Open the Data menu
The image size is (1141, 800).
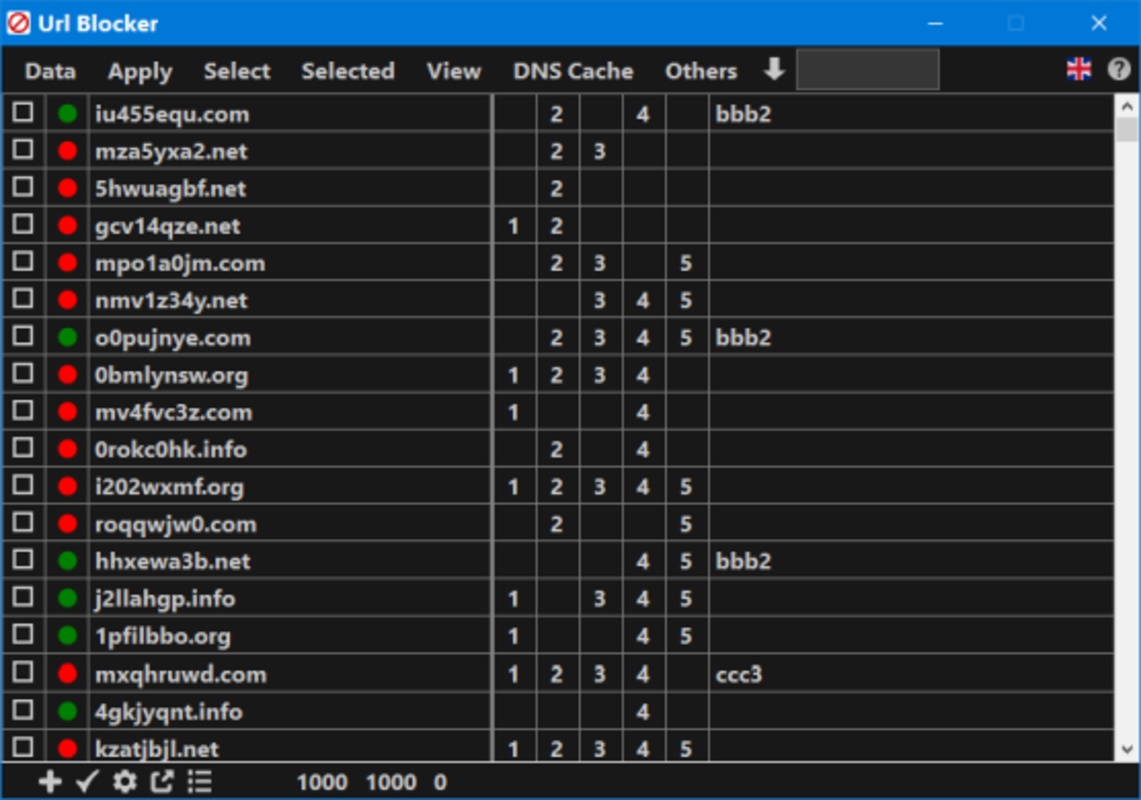coord(50,71)
